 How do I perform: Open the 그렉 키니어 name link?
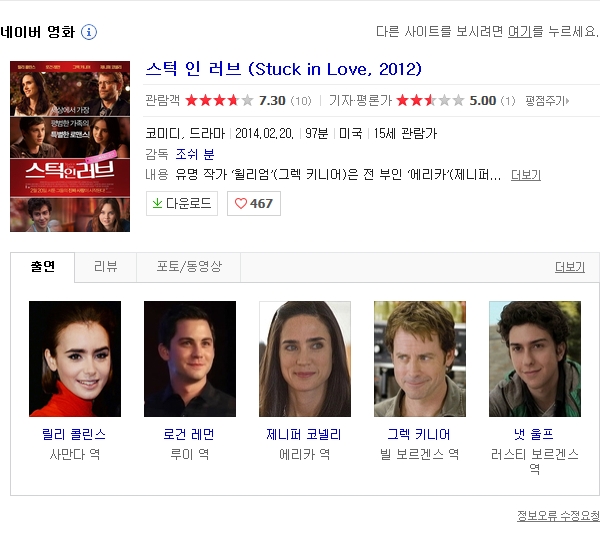point(419,435)
